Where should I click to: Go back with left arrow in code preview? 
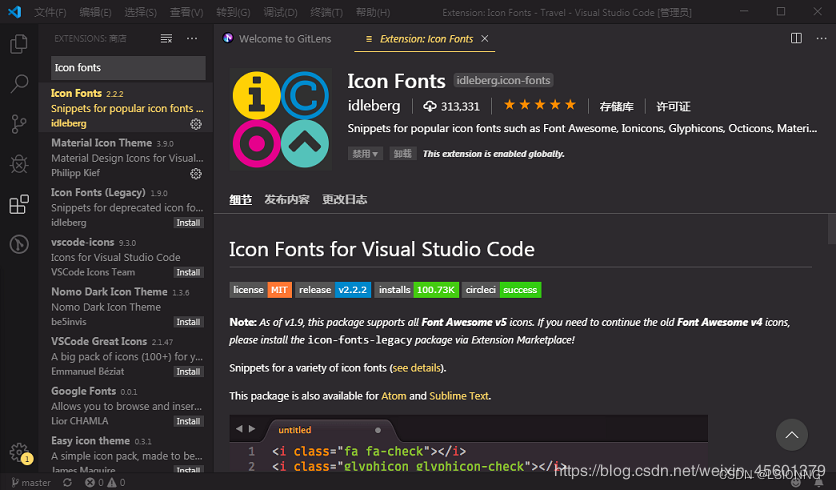click(239, 429)
